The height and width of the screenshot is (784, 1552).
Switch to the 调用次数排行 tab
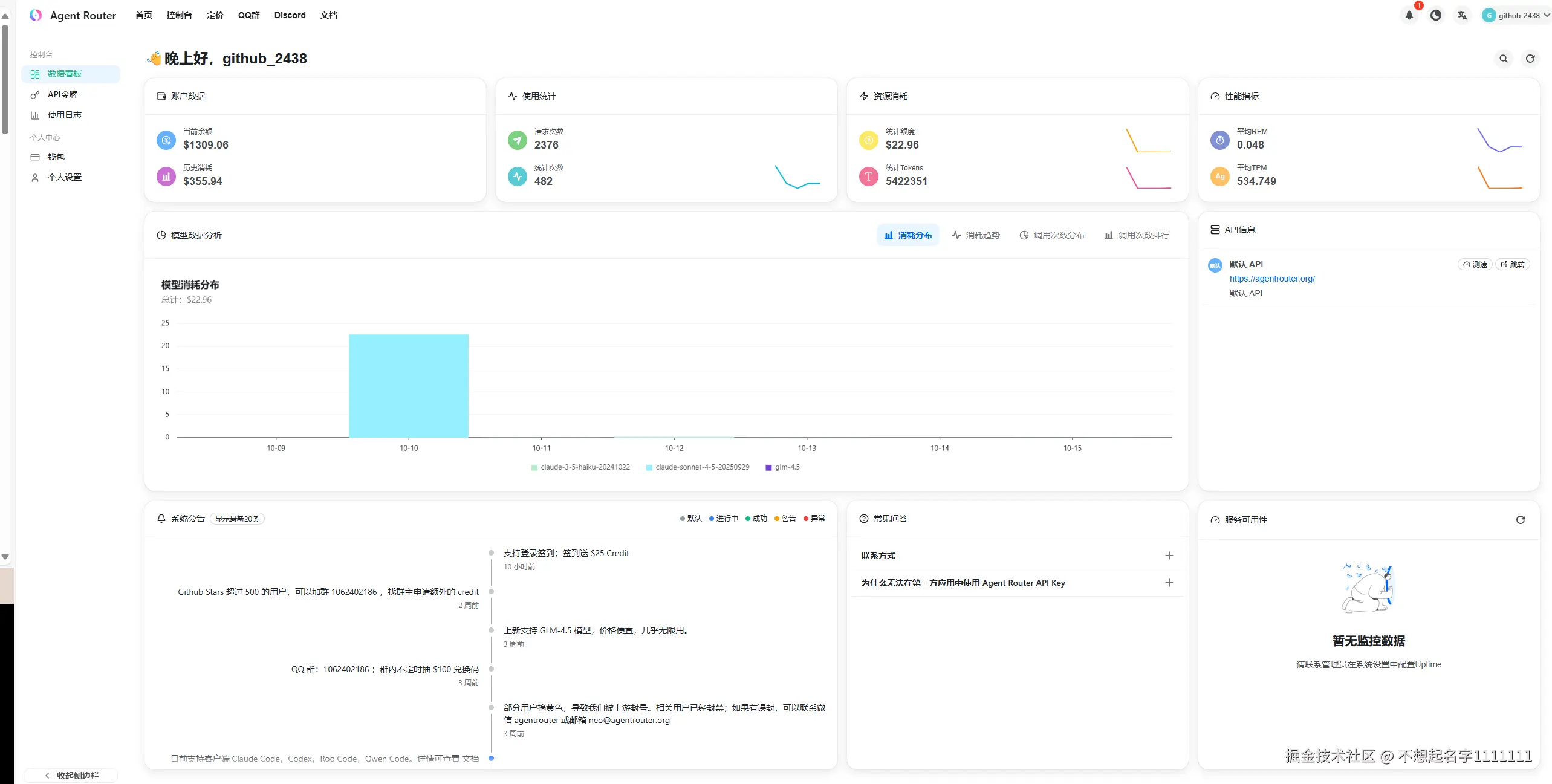[x=1136, y=235]
